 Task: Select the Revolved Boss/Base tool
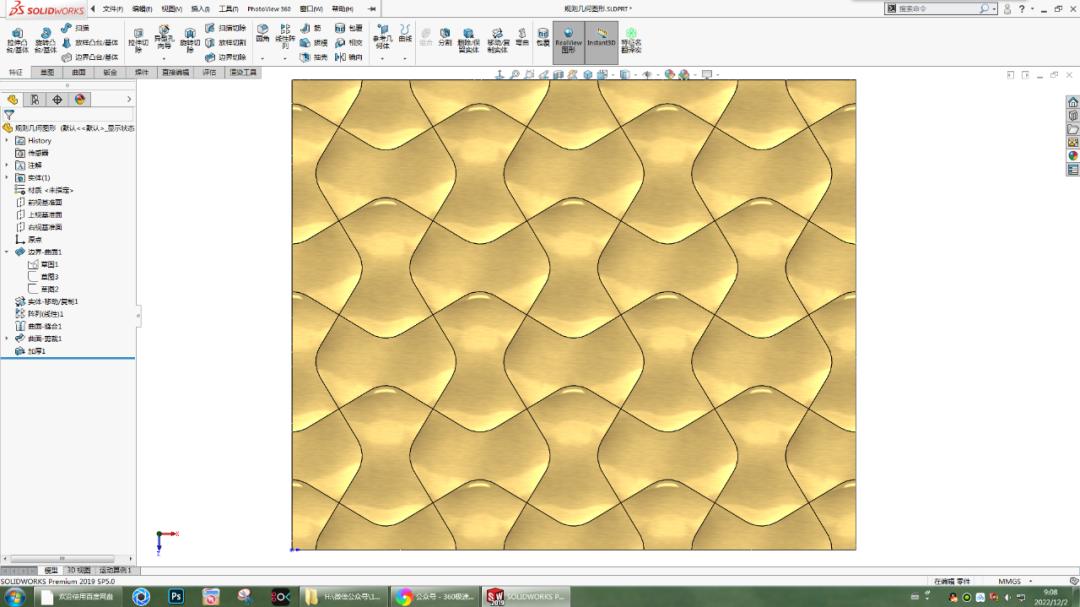(45, 37)
